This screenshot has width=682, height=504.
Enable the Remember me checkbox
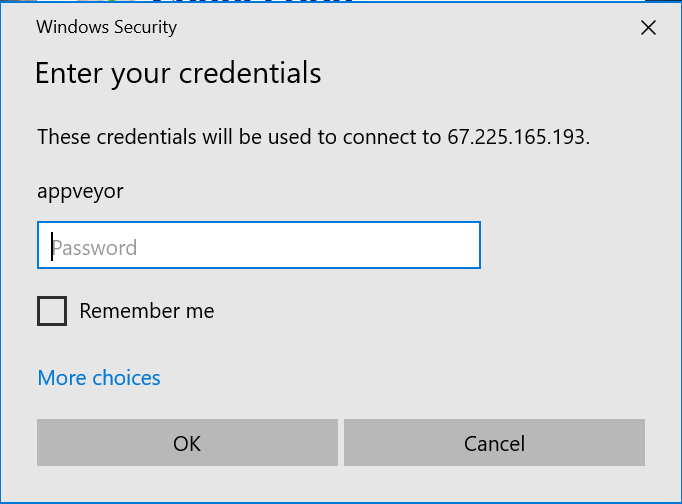click(52, 311)
